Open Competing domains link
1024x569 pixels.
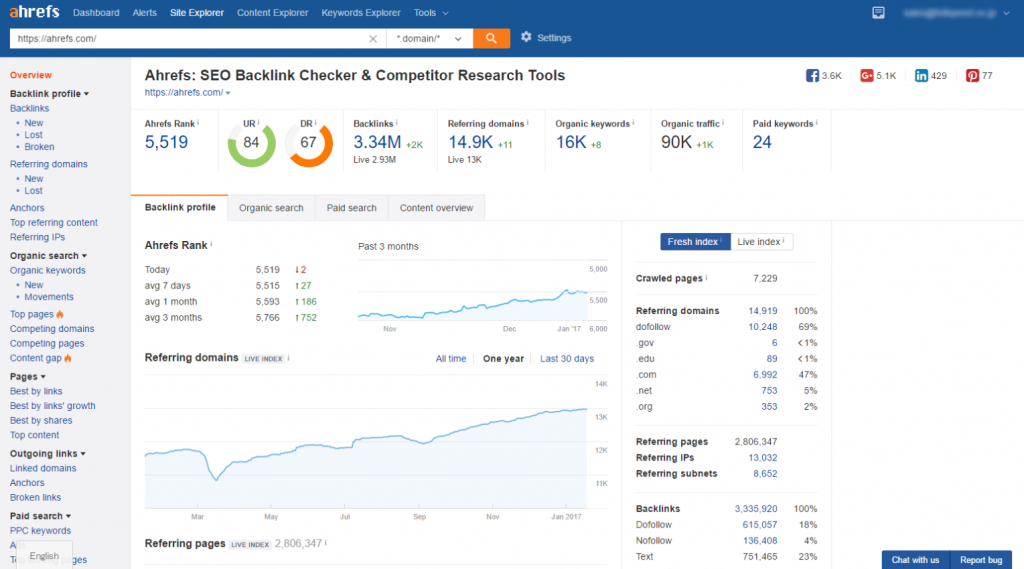(x=52, y=329)
